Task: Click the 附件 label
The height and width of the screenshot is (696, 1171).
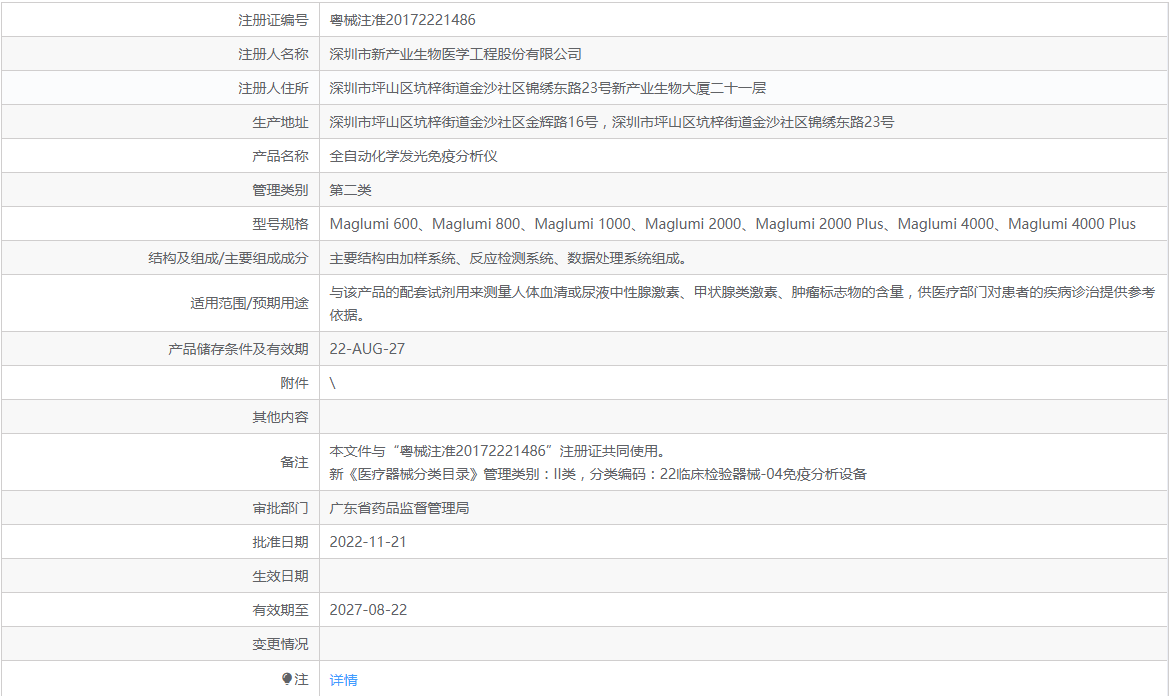Action: (294, 383)
